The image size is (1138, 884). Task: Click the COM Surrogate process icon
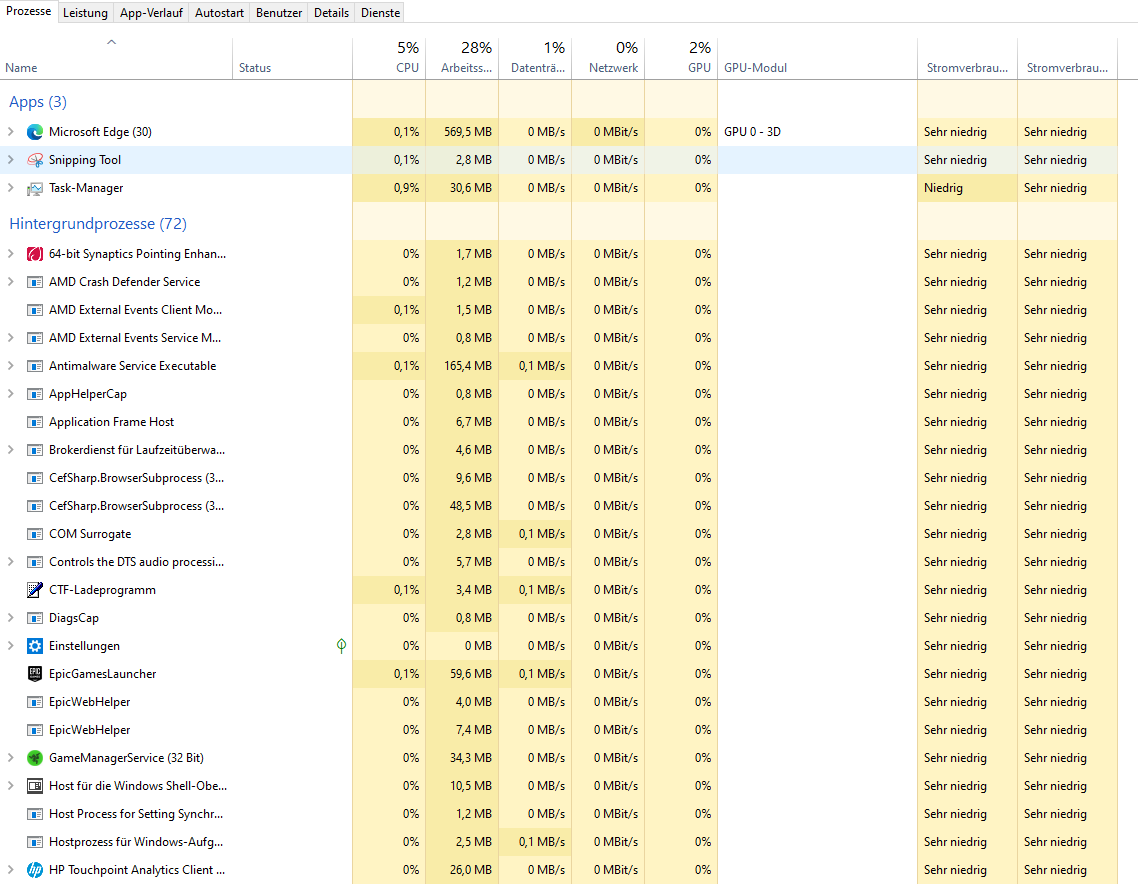(35, 534)
